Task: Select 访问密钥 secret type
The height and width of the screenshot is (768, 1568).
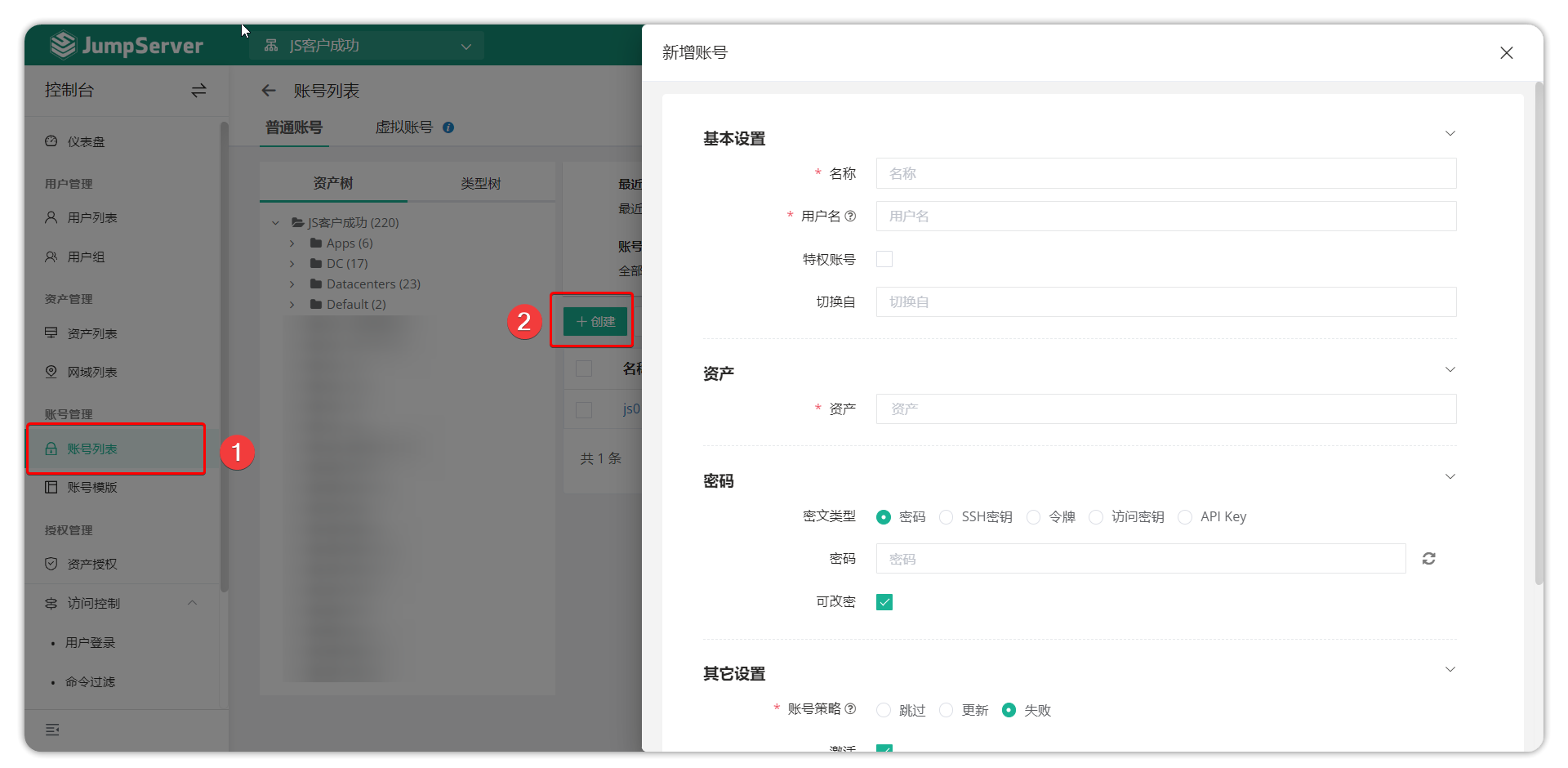Action: point(1096,517)
